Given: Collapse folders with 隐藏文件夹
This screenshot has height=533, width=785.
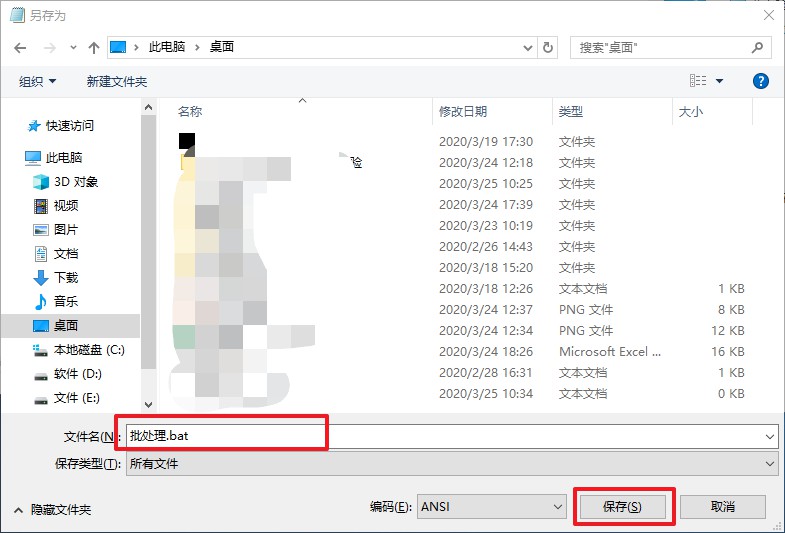Looking at the screenshot, I should [x=53, y=510].
